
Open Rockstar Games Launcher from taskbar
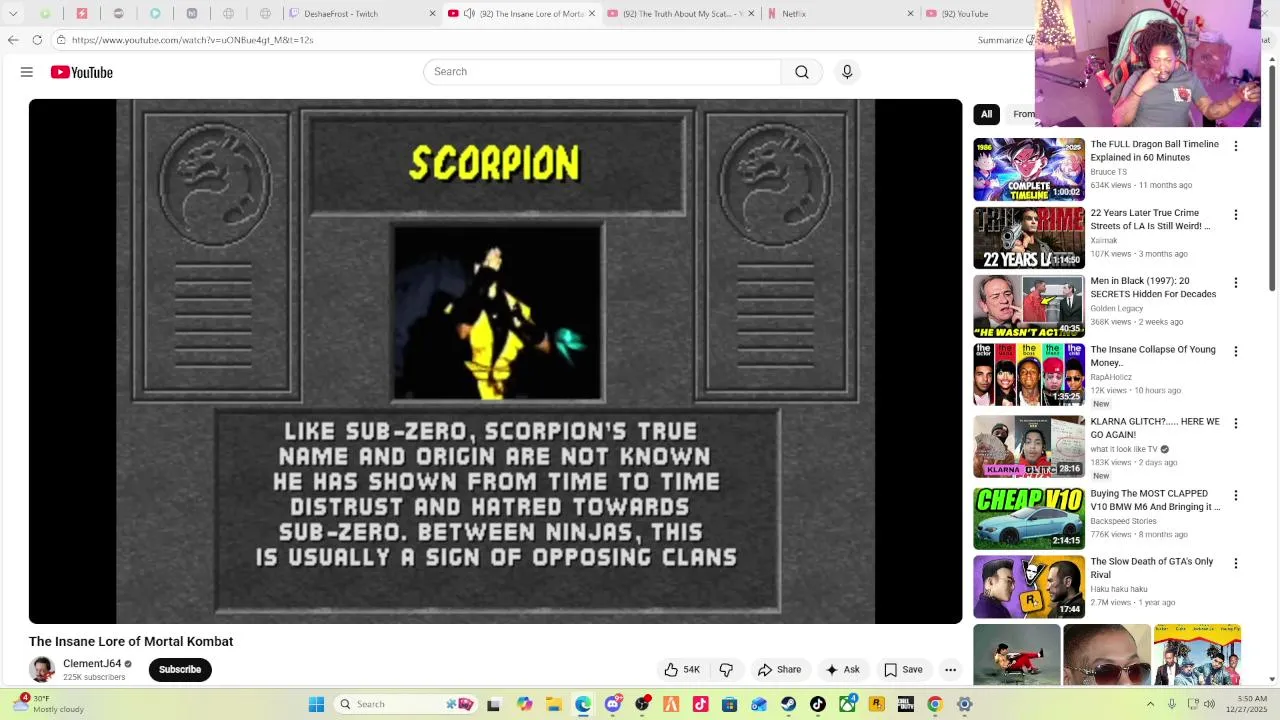click(x=877, y=704)
